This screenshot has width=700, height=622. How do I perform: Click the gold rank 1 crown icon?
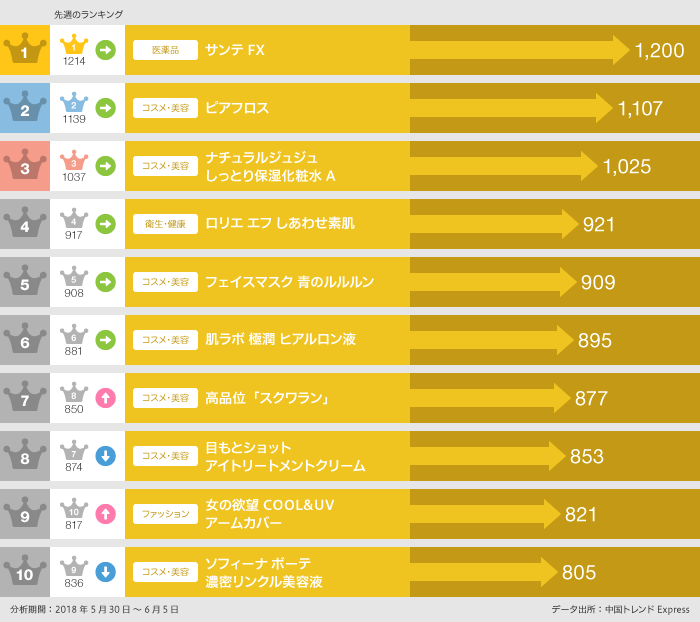(25, 50)
